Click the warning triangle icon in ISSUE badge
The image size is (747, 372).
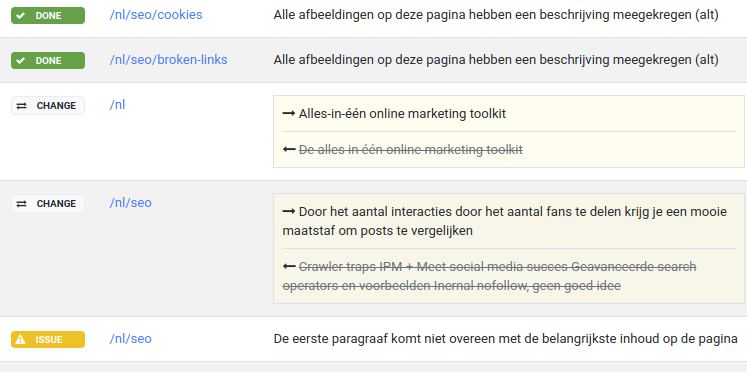coord(20,340)
